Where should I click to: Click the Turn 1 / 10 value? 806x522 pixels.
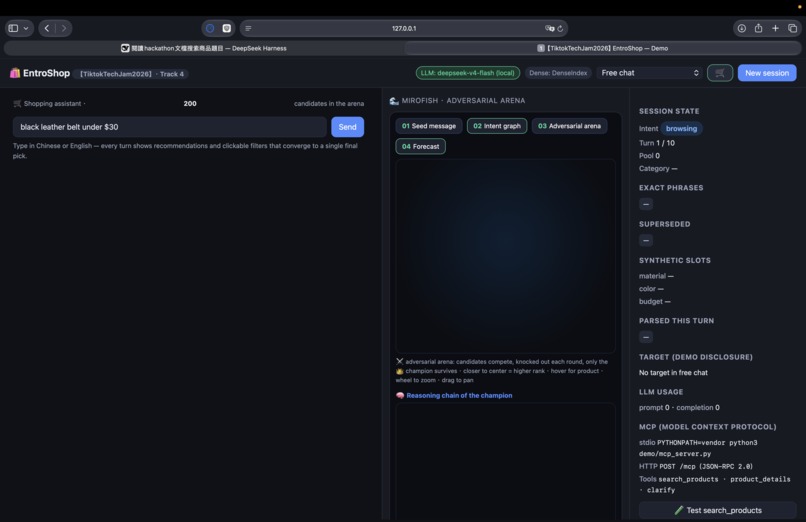[665, 143]
